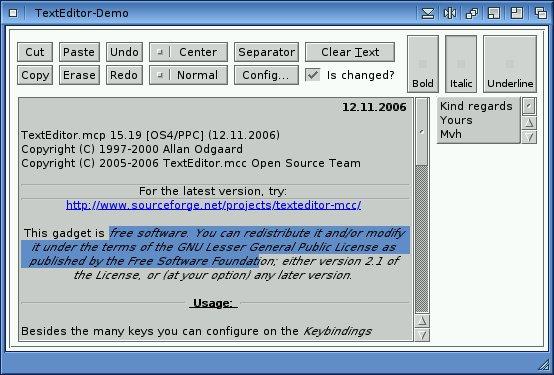Click the 'Kind regards' line in side panel
The width and height of the screenshot is (554, 375).
tap(476, 106)
